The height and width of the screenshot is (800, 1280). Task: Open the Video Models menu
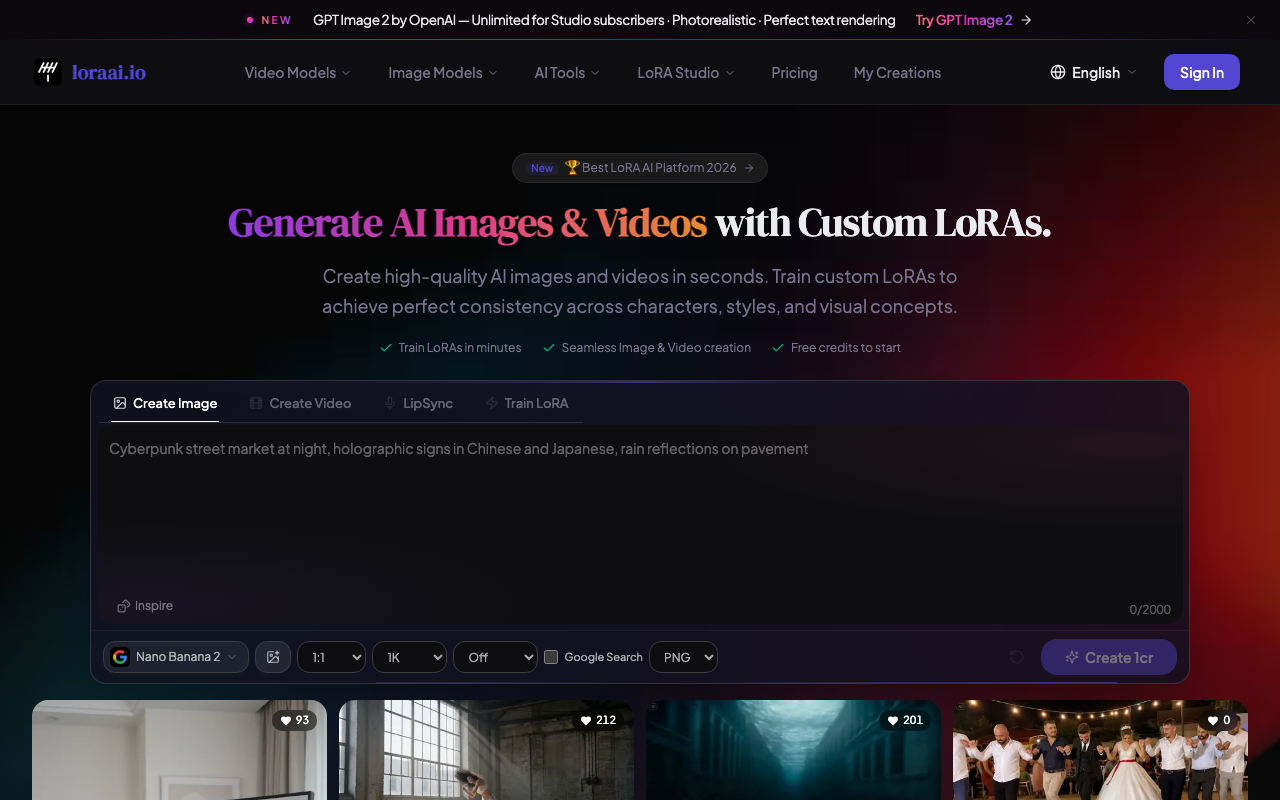pyautogui.click(x=298, y=73)
